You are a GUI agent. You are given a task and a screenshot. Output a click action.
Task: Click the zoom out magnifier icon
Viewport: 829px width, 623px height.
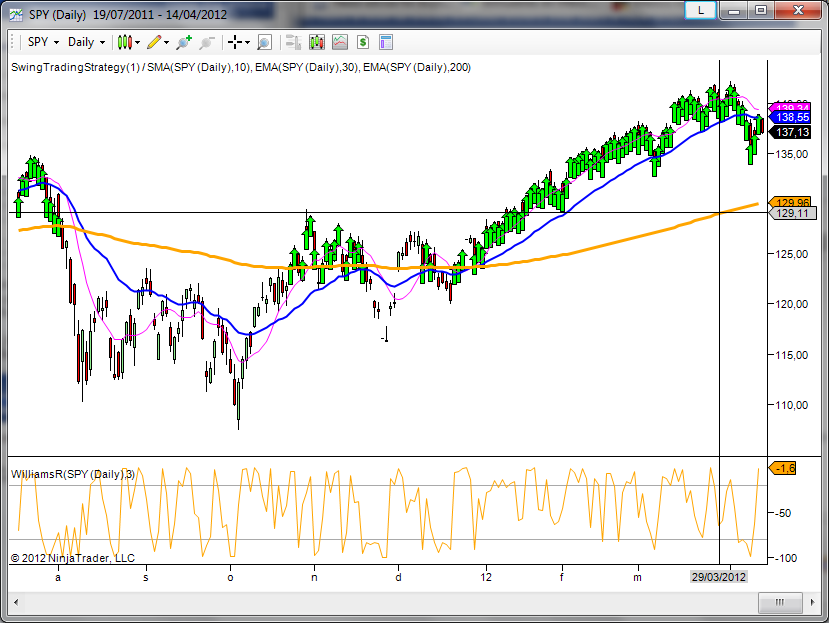pyautogui.click(x=207, y=42)
